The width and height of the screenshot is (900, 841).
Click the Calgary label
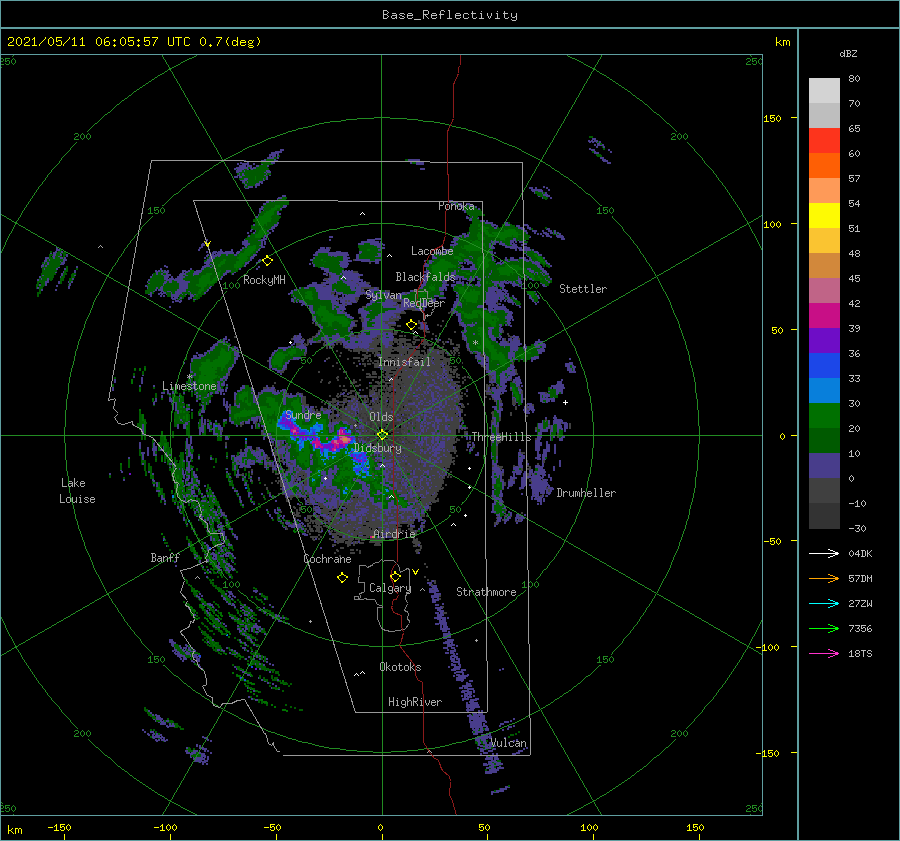pyautogui.click(x=390, y=588)
